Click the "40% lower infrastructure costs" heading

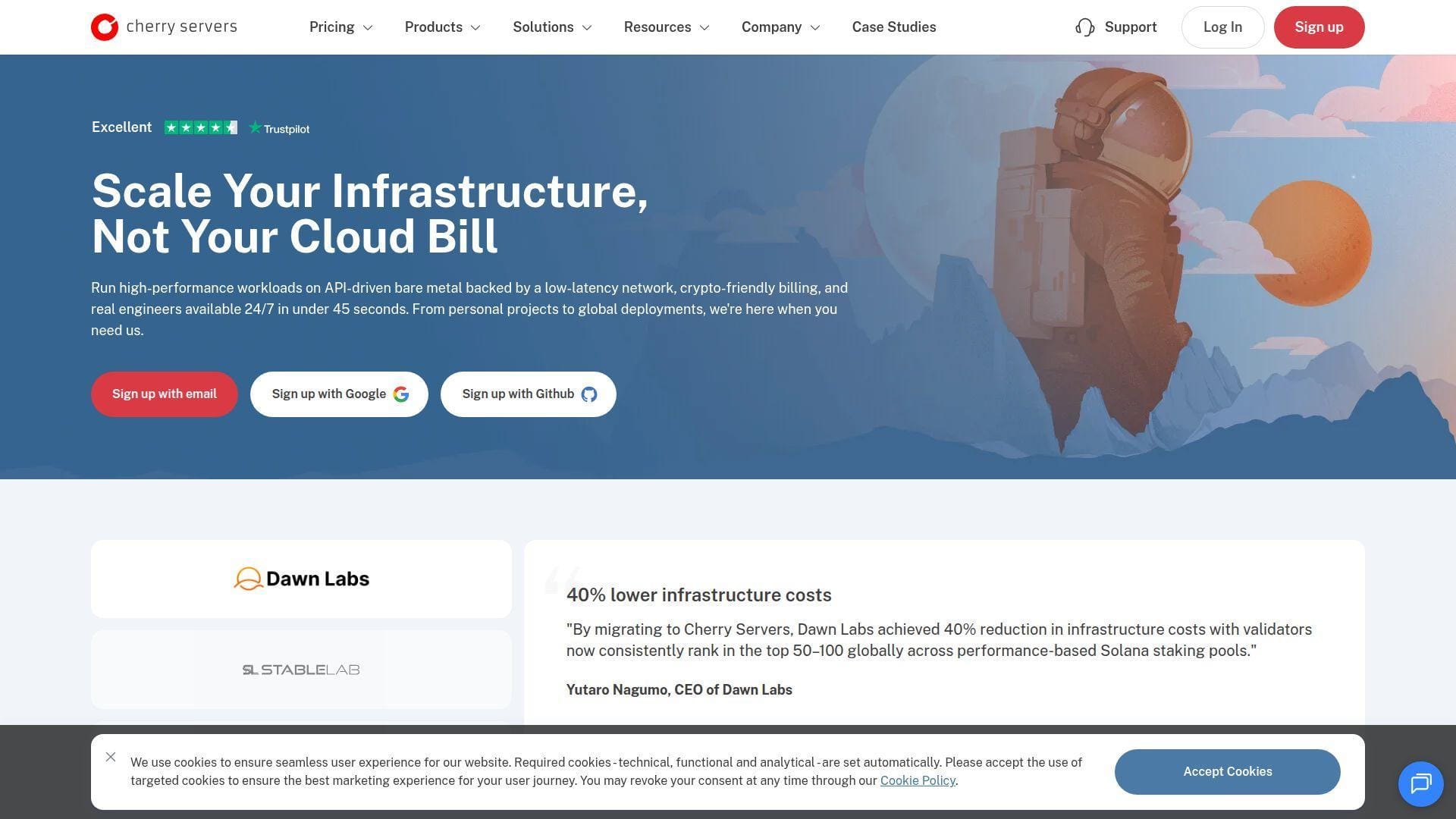tap(698, 595)
